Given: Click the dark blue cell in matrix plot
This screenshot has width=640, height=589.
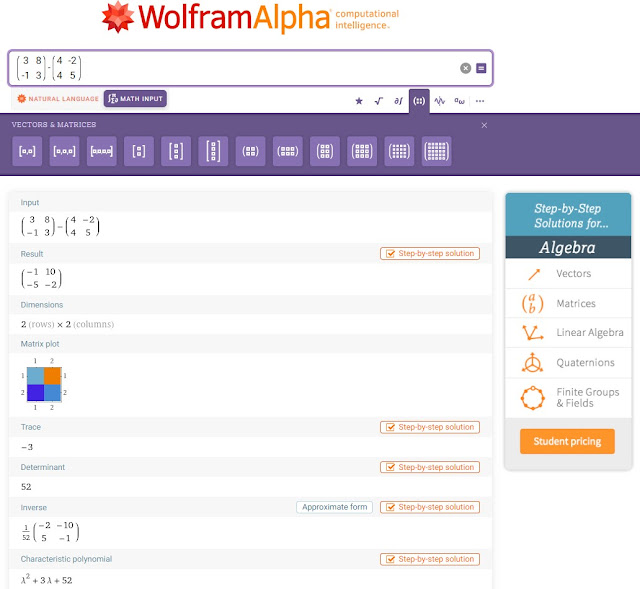Looking at the screenshot, I should click(x=36, y=393).
